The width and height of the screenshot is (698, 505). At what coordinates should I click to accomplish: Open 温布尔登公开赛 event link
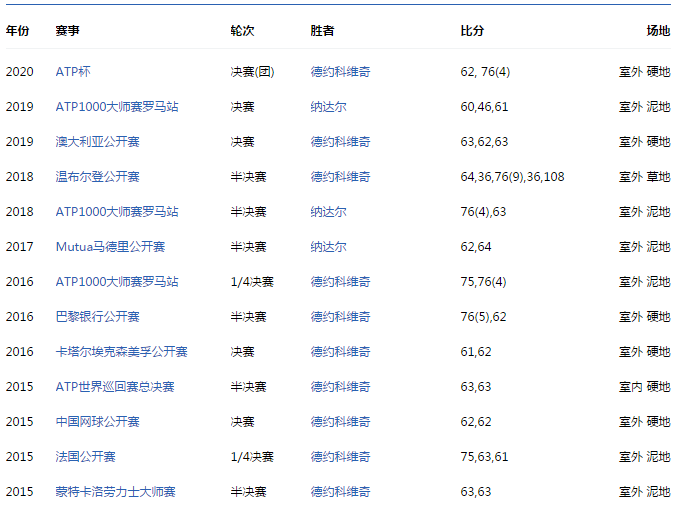(97, 177)
